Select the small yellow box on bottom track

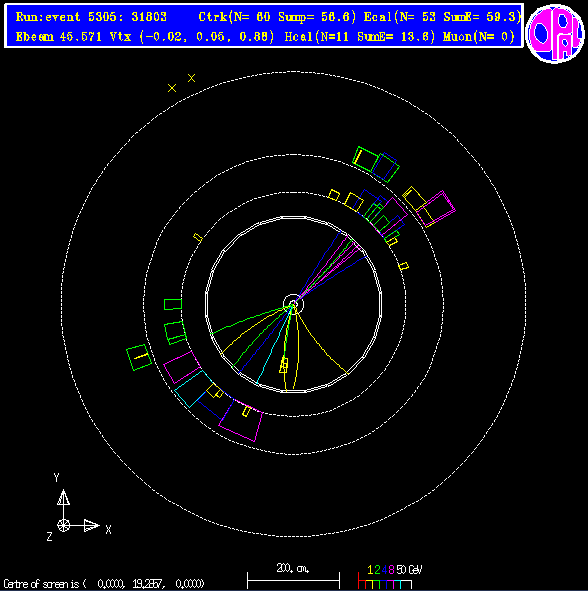284,366
